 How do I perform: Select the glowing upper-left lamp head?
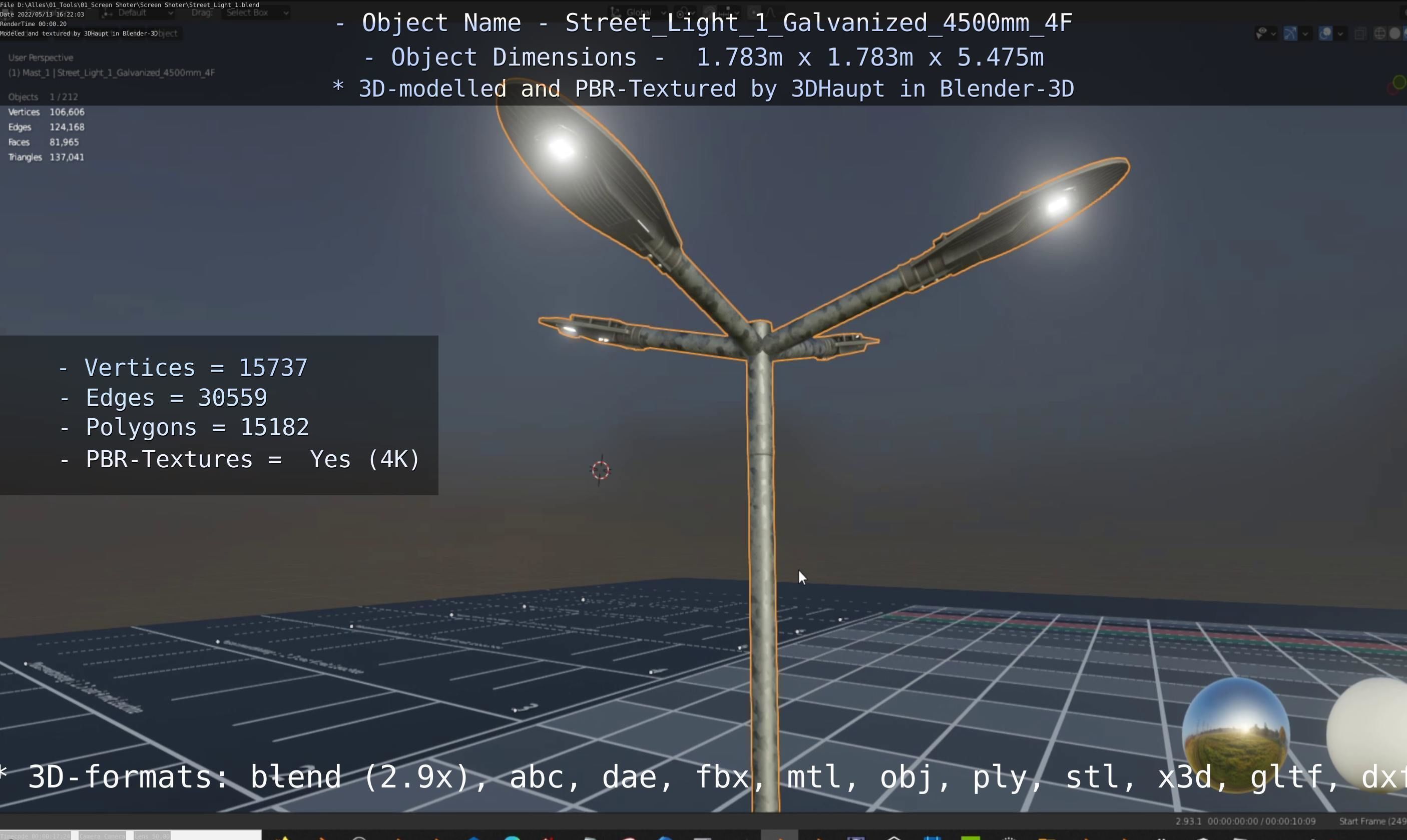[x=583, y=164]
